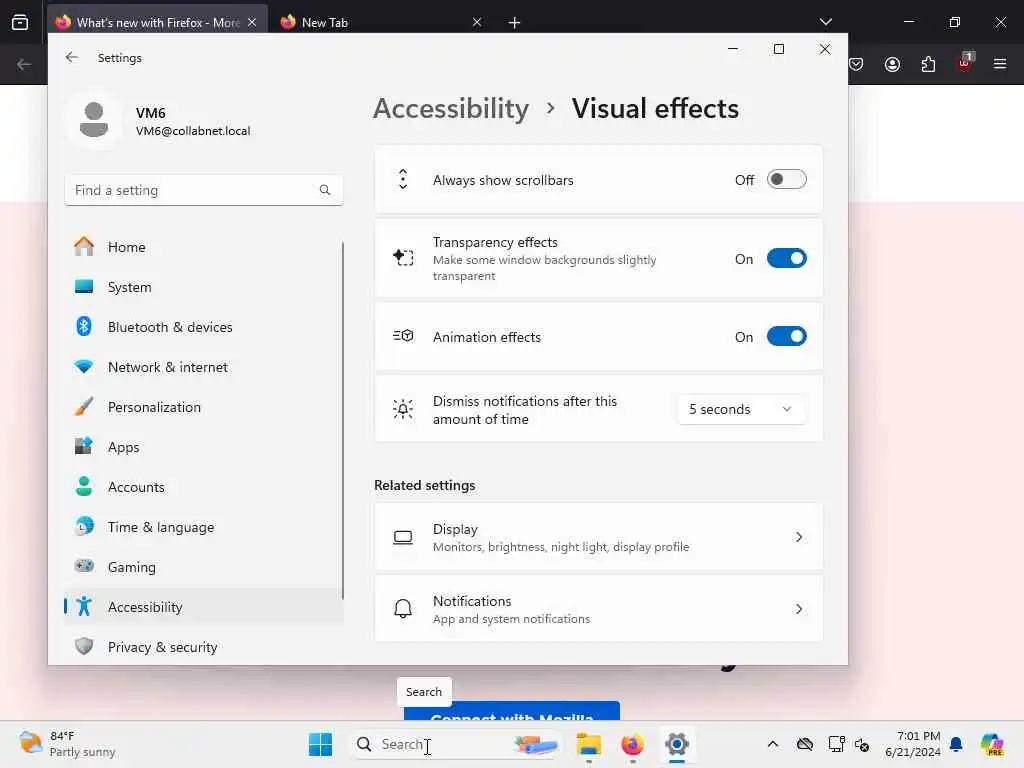Image resolution: width=1024 pixels, height=768 pixels.
Task: Open Time & language settings
Action: pos(204,526)
